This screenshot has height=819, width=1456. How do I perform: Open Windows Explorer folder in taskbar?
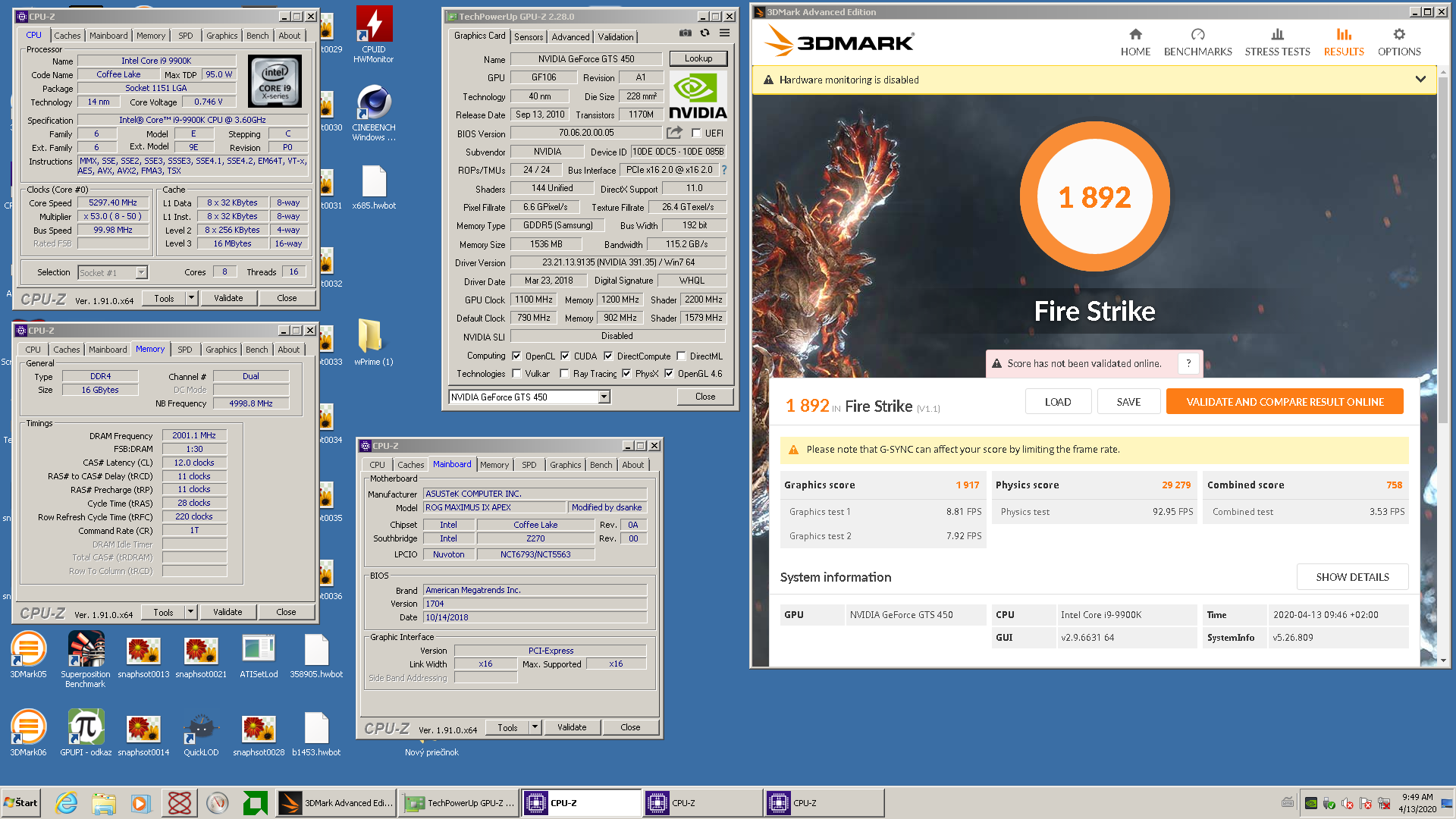104,802
